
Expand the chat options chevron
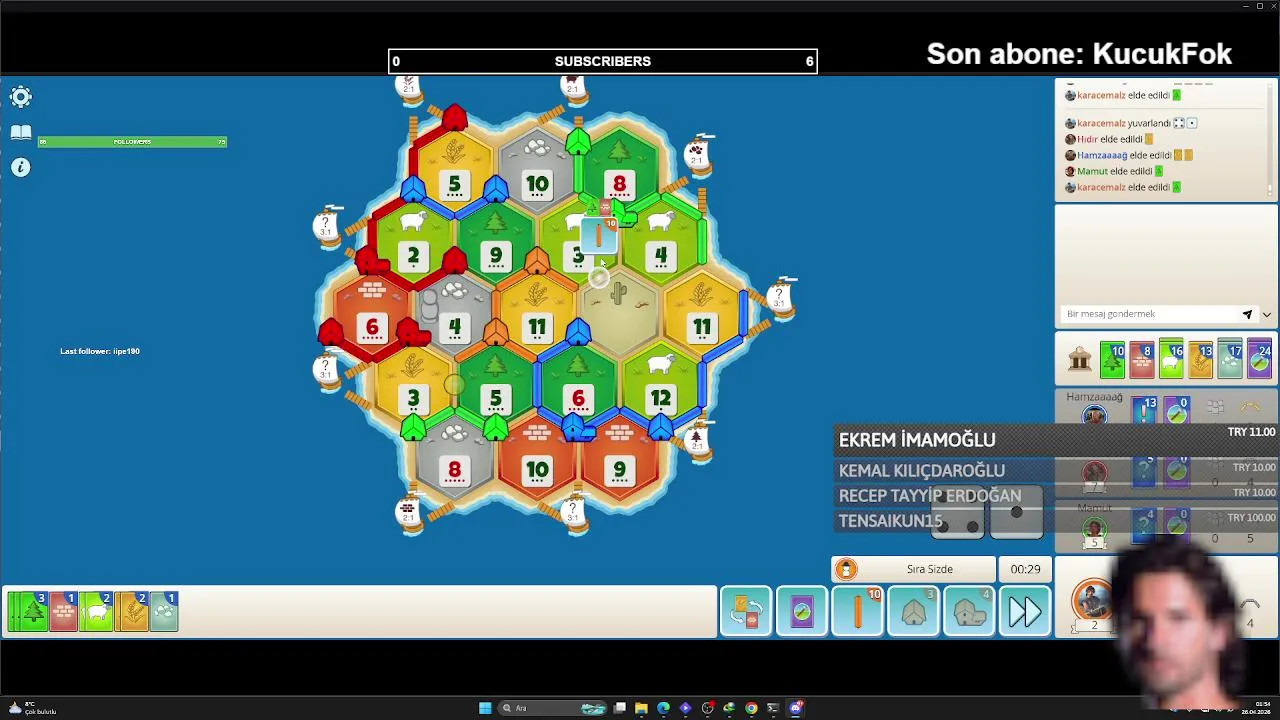point(1266,314)
